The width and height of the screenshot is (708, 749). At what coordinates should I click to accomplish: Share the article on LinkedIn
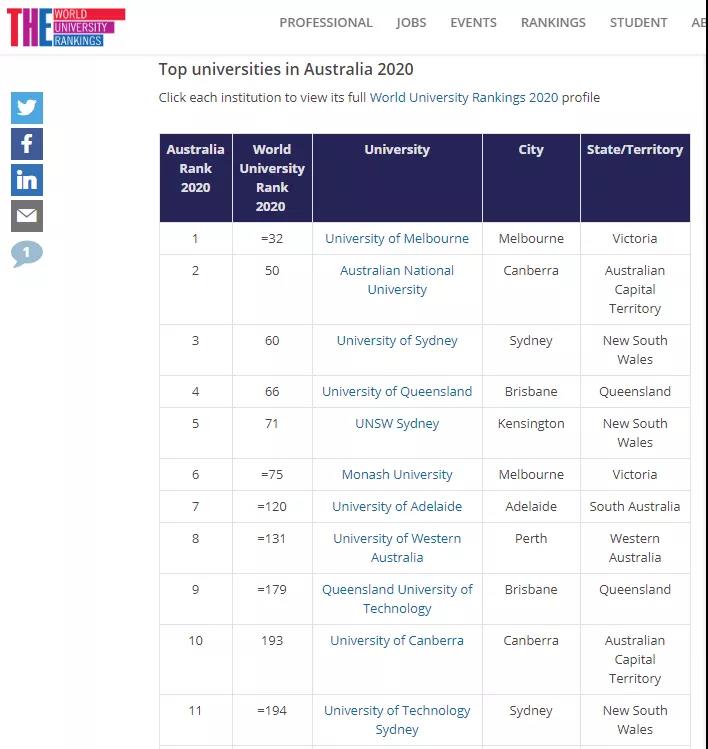tap(27, 180)
